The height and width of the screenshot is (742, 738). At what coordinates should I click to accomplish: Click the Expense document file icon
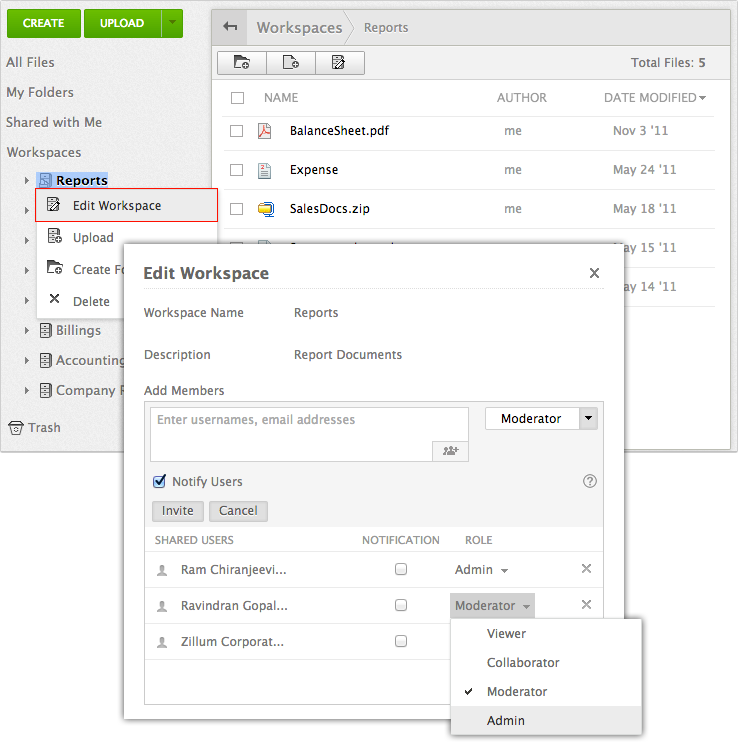coord(264,170)
